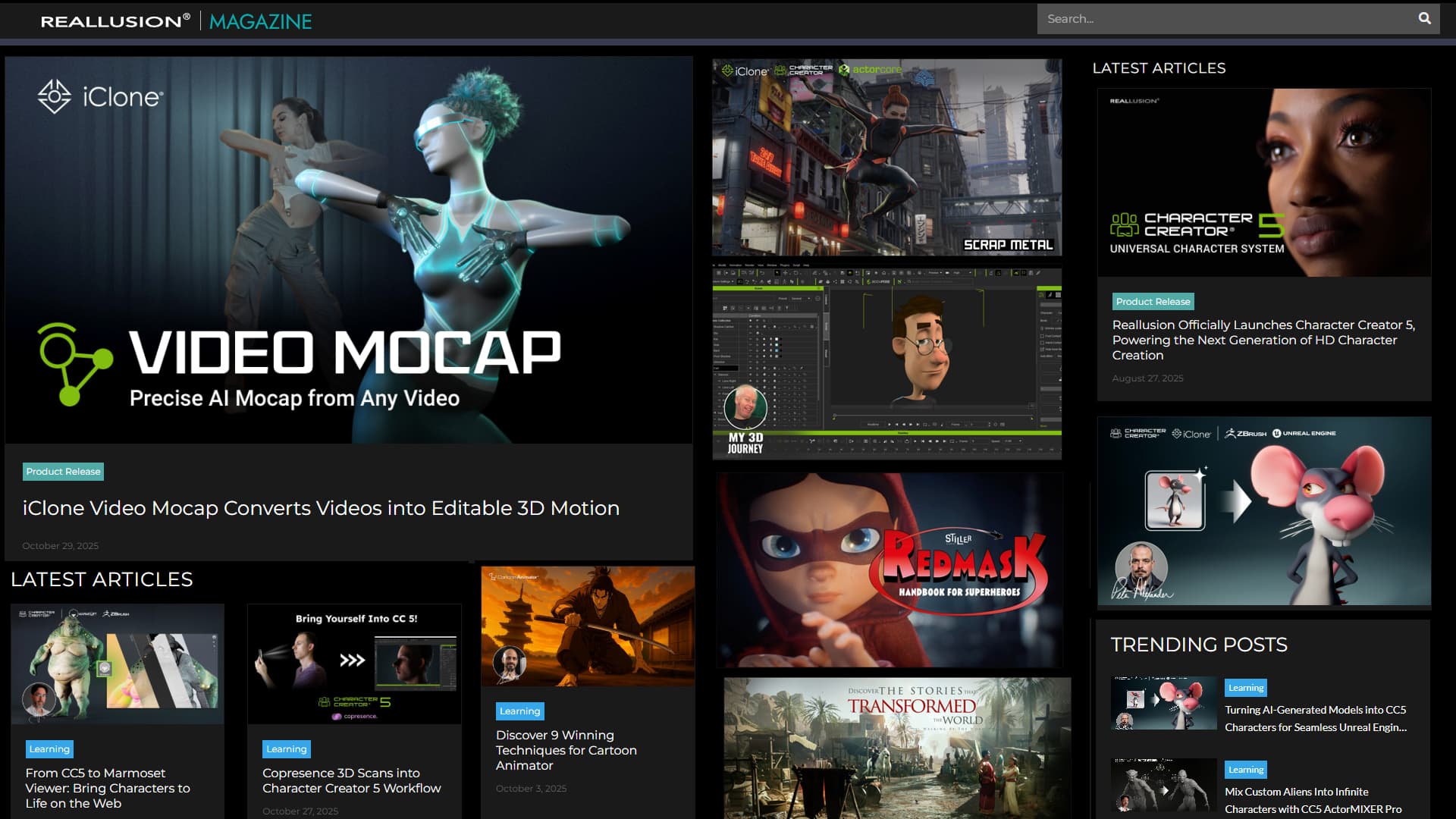Image resolution: width=1456 pixels, height=819 pixels.
Task: Open iClone Video Mocap article headline
Action: 321,508
